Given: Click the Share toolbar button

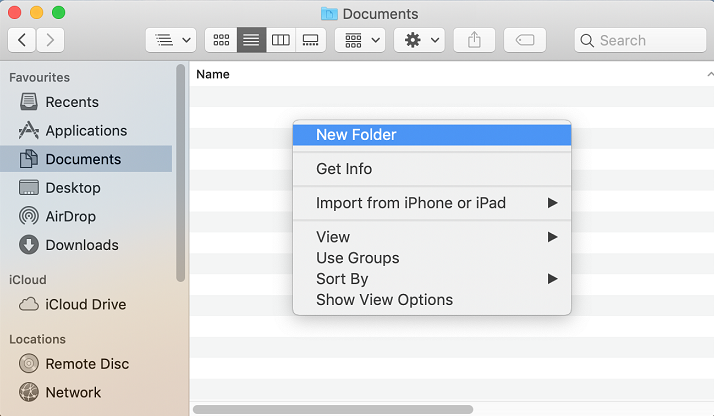Looking at the screenshot, I should pos(474,40).
